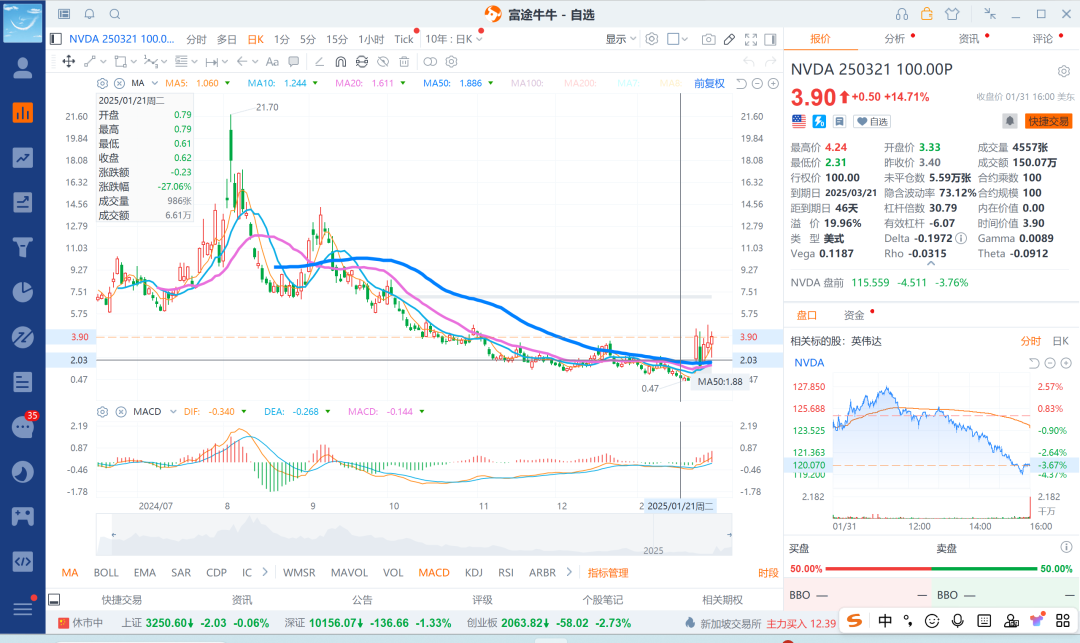The height and width of the screenshot is (643, 1080).
Task: Expand the MA indicator type dropdown
Action: pyautogui.click(x=155, y=83)
